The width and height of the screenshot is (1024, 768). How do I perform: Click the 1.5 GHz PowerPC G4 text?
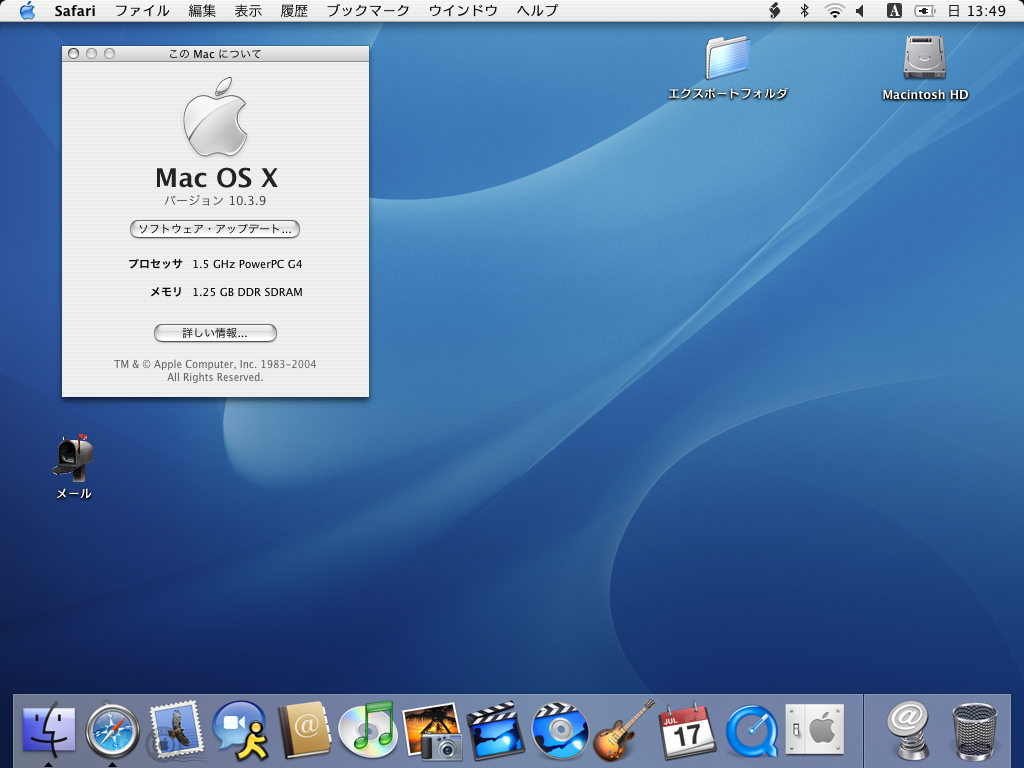tap(247, 264)
